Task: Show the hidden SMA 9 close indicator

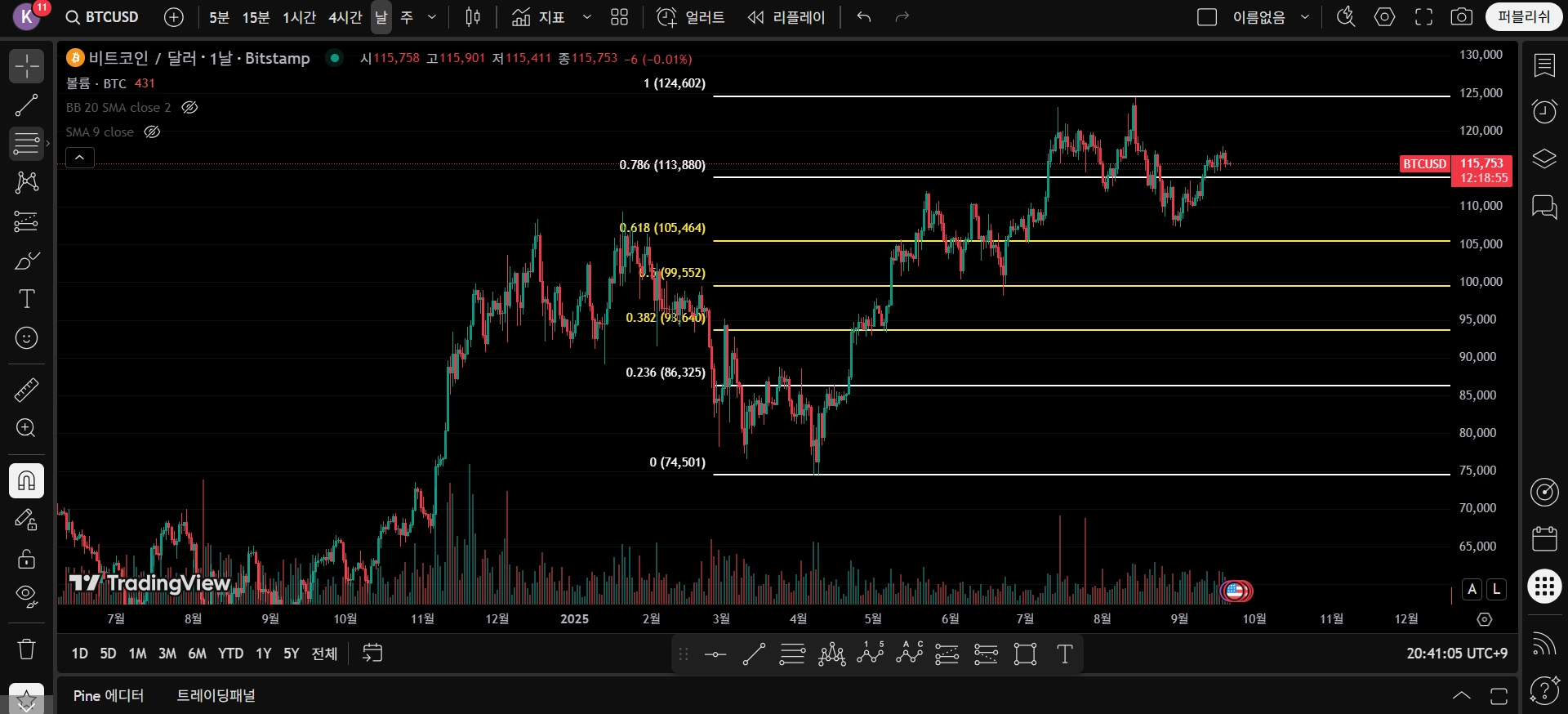Action: tap(152, 132)
